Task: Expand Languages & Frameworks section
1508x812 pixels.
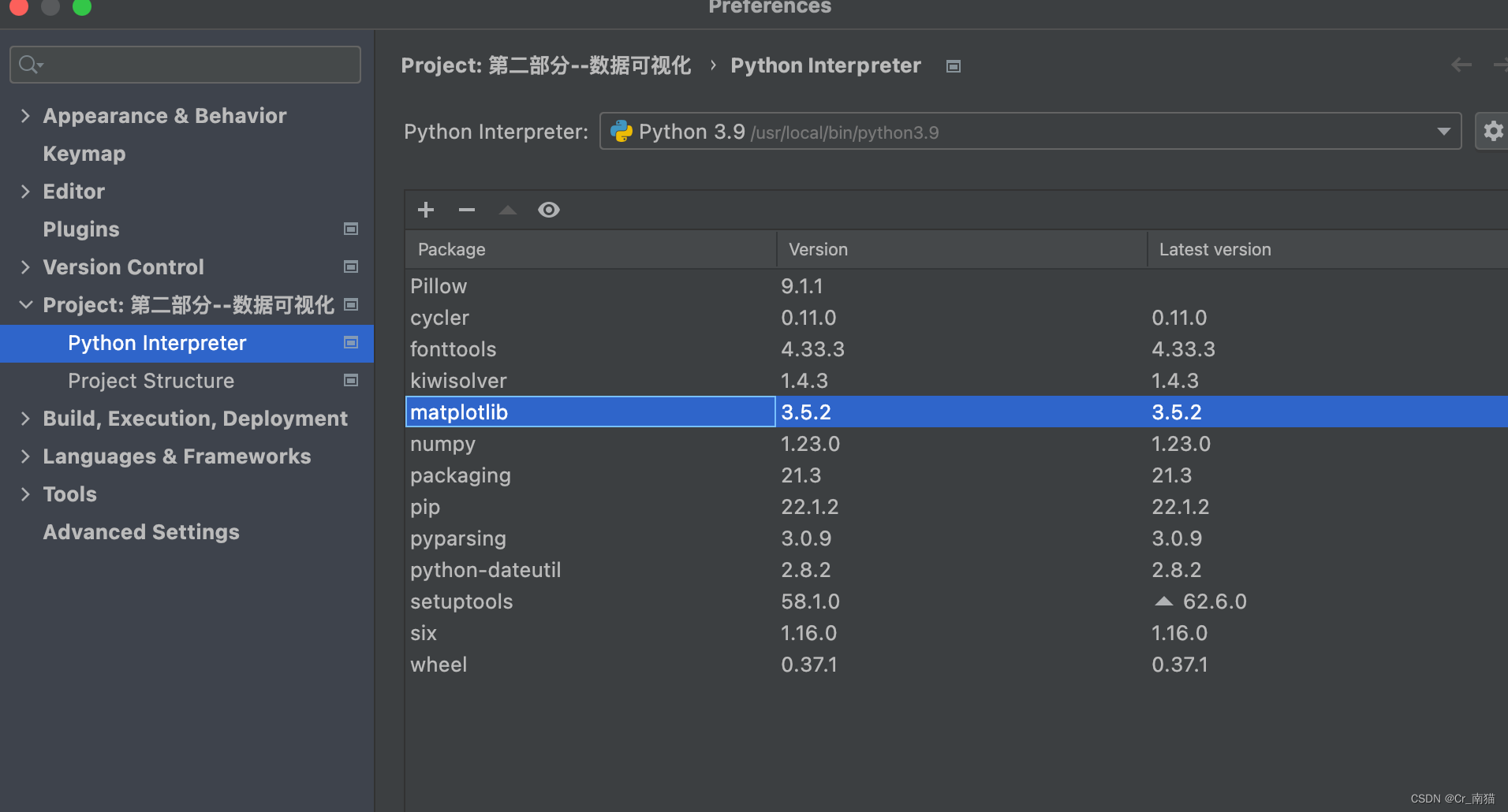Action: tap(25, 456)
